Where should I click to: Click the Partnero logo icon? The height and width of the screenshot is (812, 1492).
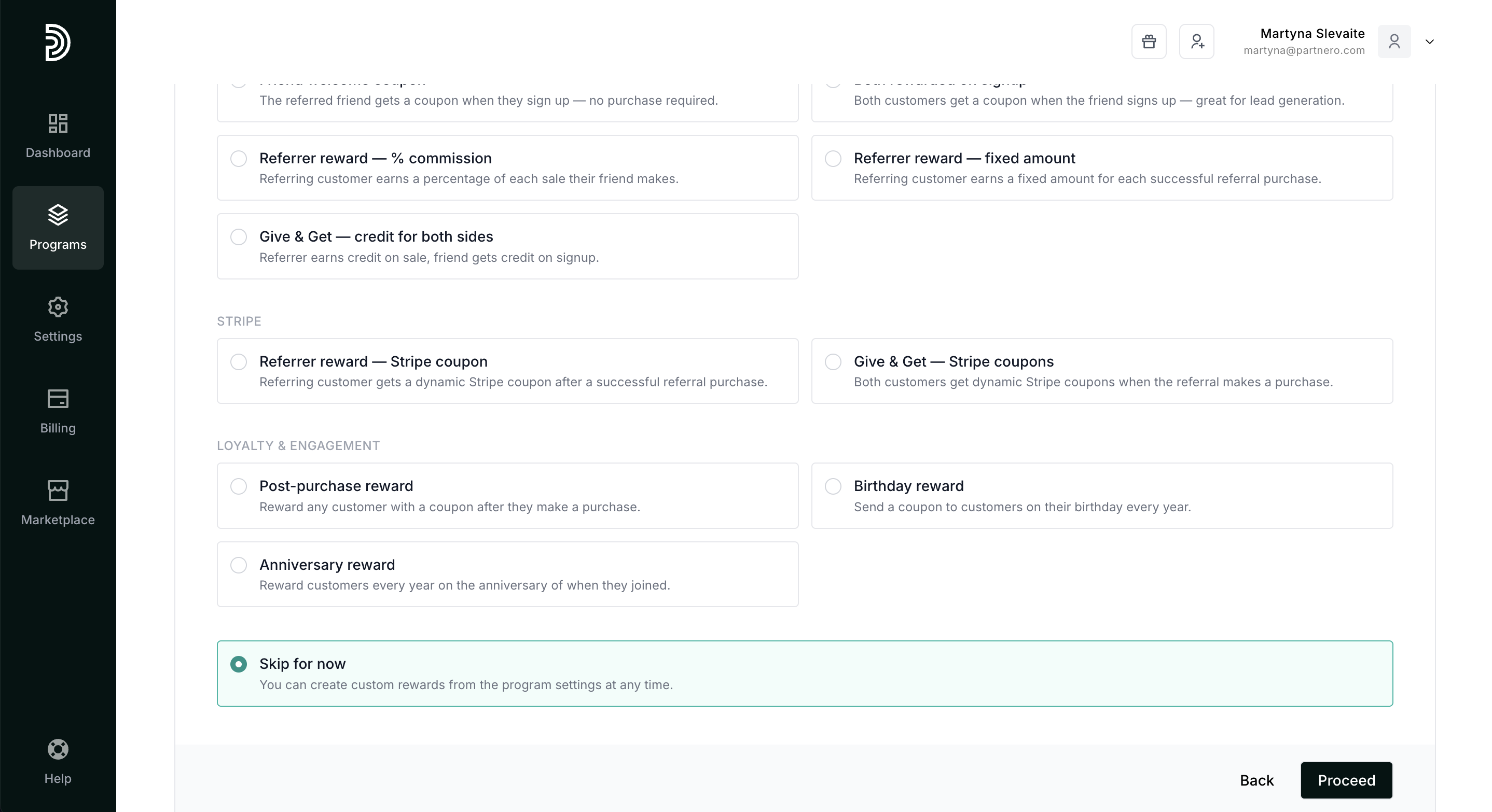58,42
